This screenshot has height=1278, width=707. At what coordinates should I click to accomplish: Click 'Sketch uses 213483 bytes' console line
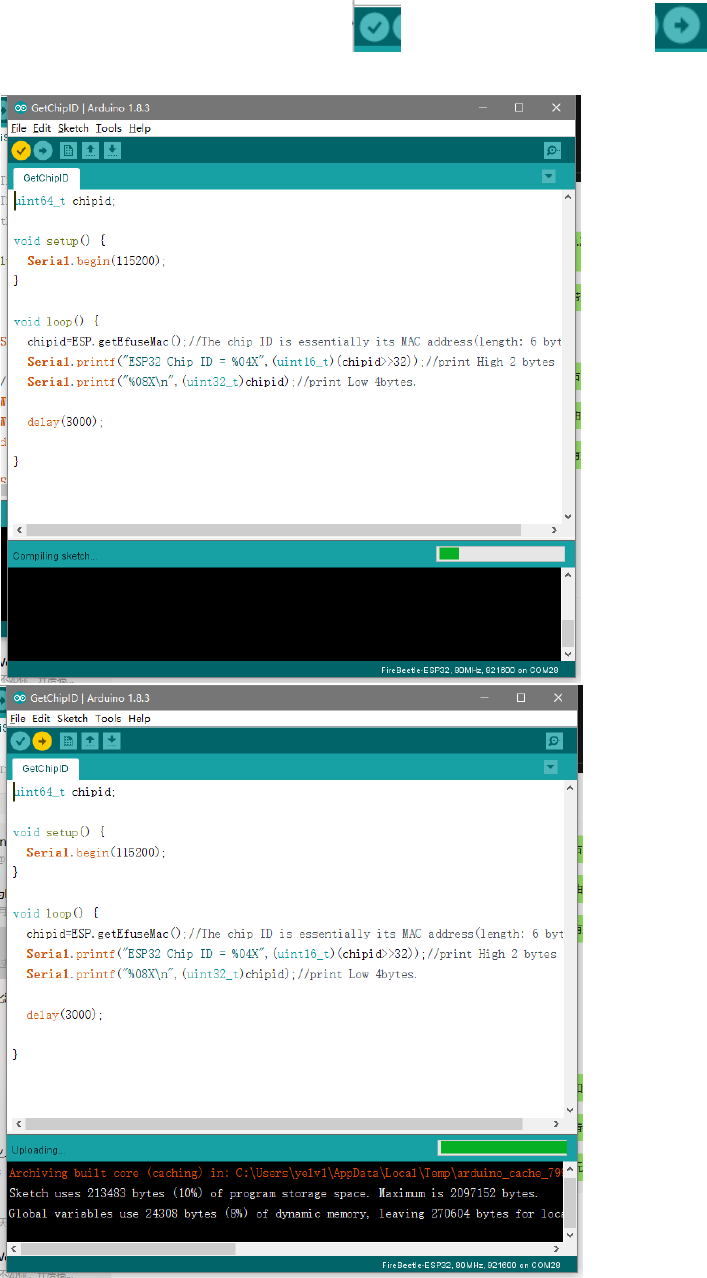(273, 1193)
